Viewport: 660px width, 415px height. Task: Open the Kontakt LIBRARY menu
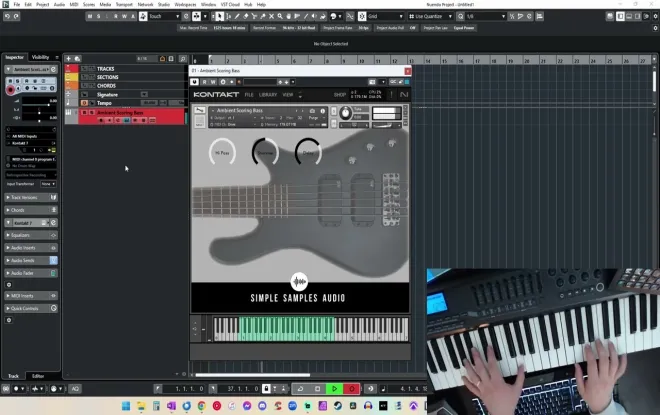point(268,95)
